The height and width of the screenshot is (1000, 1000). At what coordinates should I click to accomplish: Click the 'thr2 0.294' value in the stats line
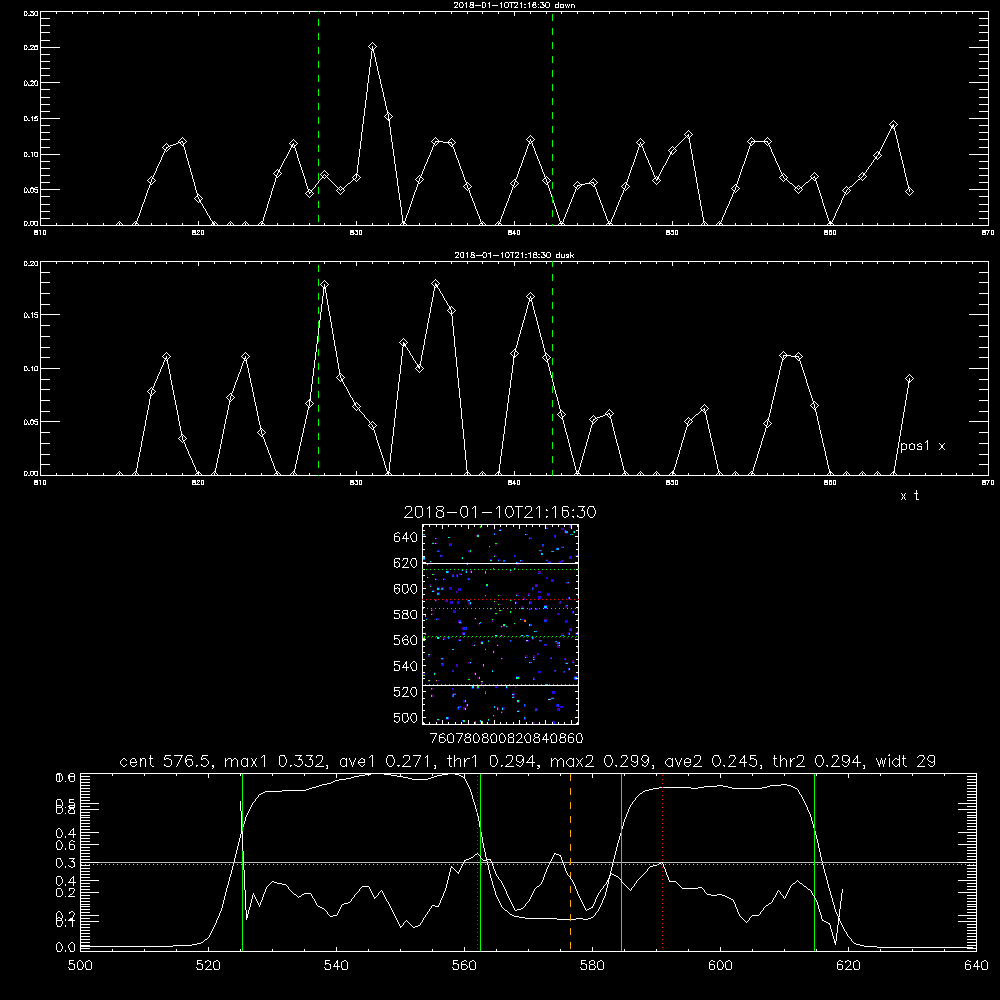pyautogui.click(x=819, y=761)
